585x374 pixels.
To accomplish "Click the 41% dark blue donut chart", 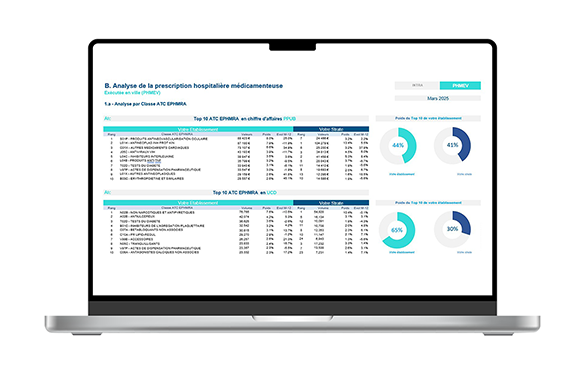I will (x=452, y=145).
